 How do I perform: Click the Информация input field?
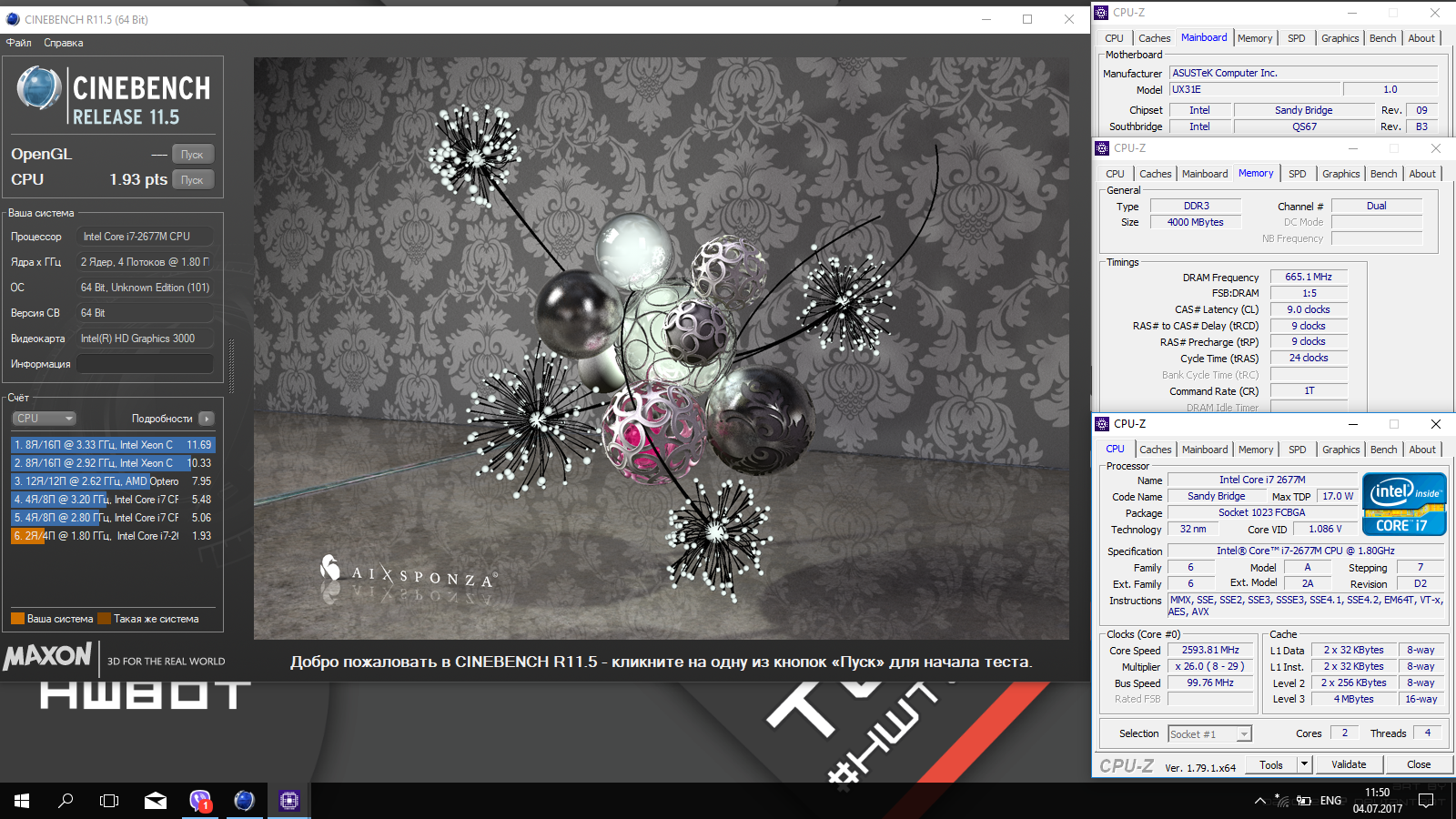point(145,364)
